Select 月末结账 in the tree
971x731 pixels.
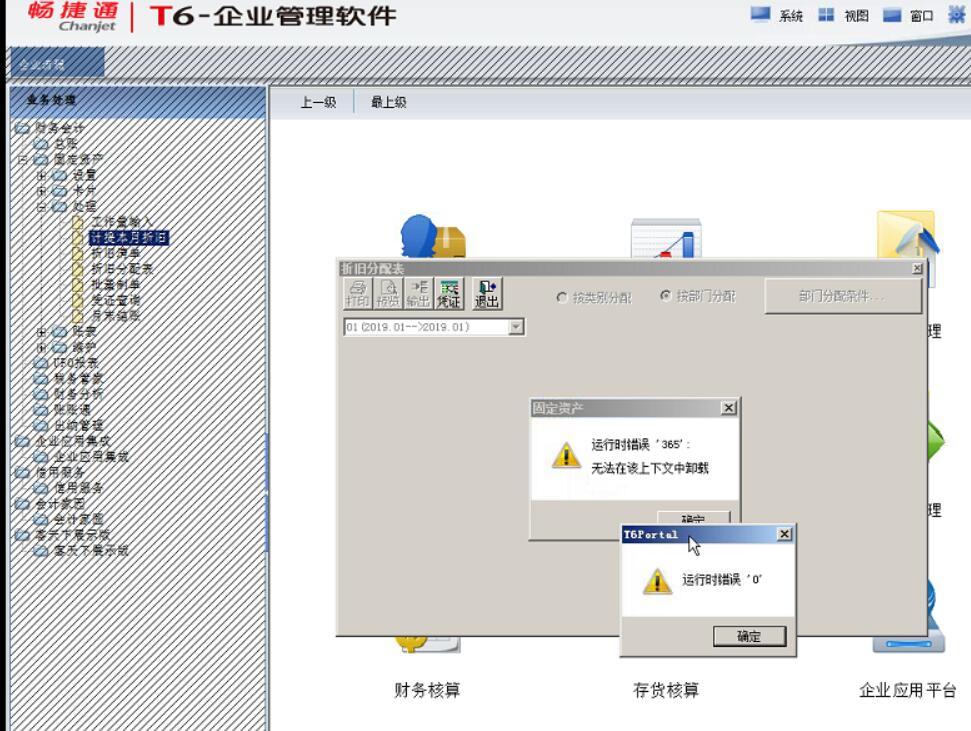click(115, 315)
